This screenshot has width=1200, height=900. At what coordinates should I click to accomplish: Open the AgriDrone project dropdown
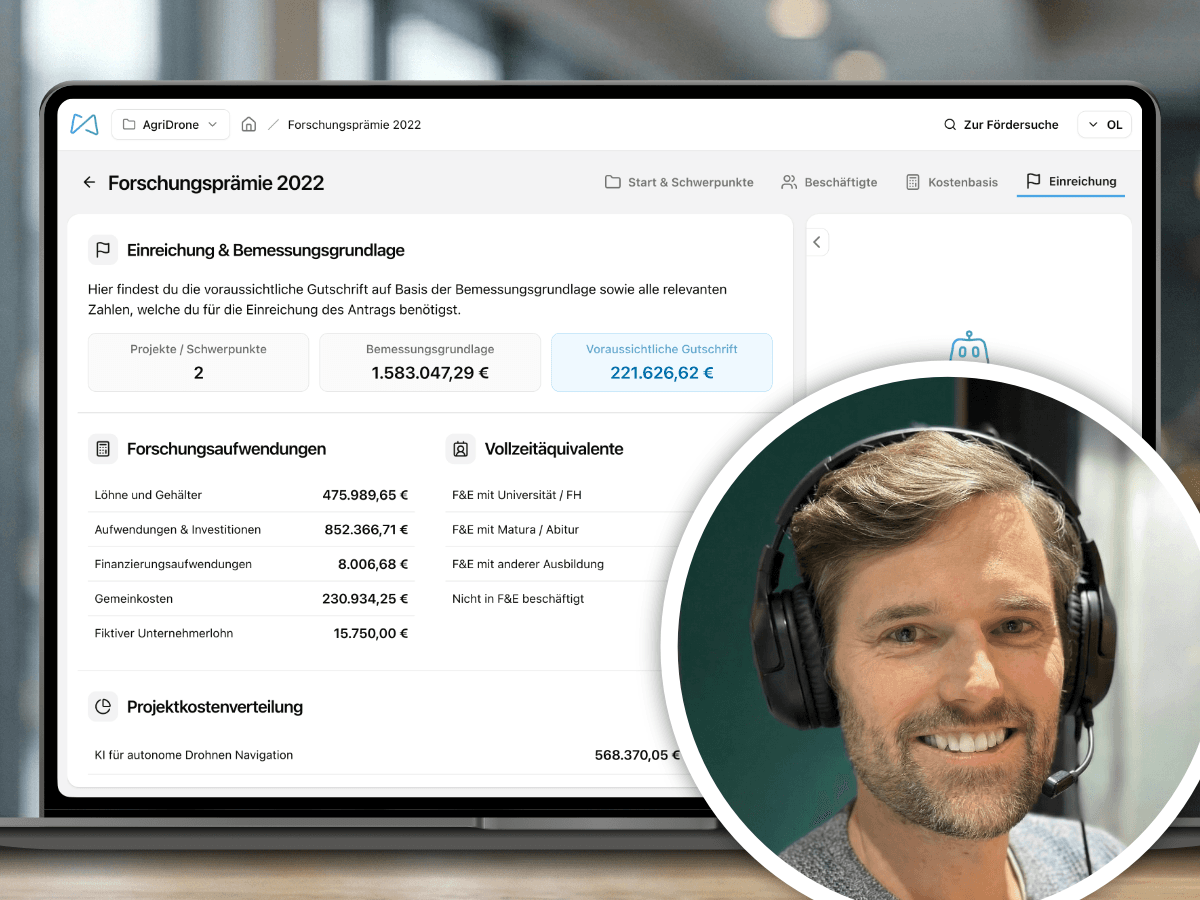(170, 125)
